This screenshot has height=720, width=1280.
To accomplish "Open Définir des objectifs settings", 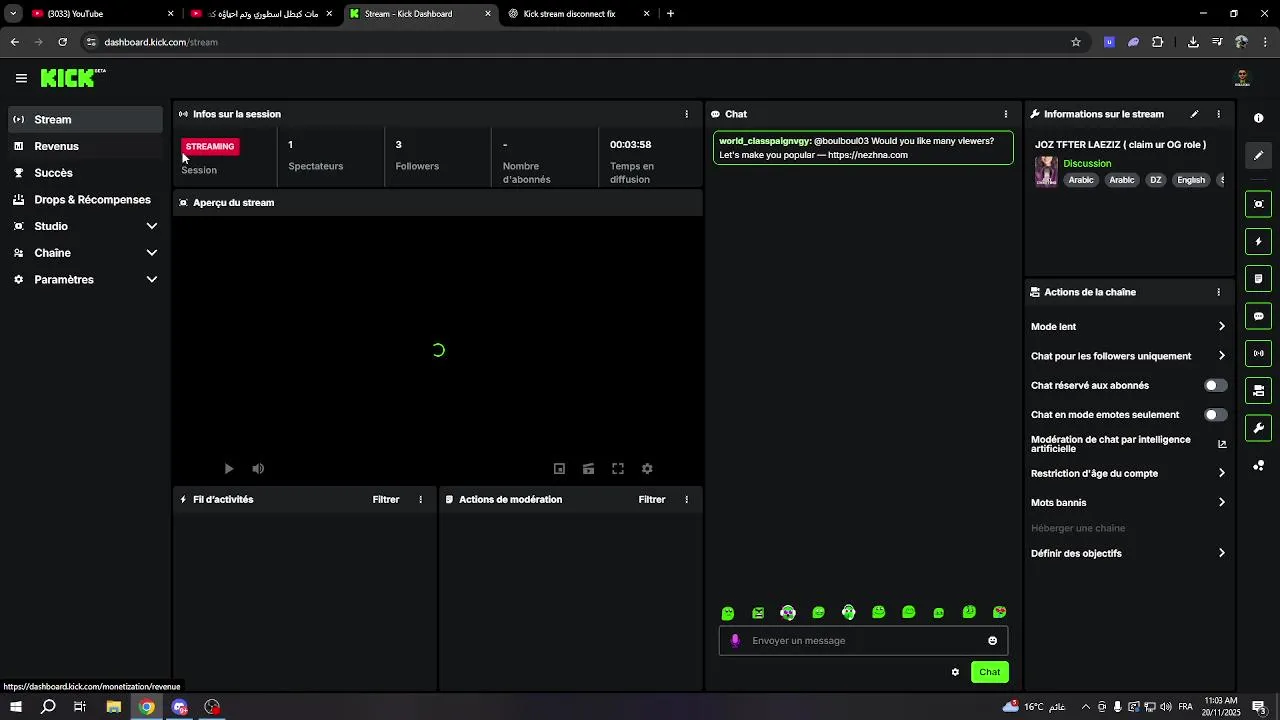I will (1128, 553).
